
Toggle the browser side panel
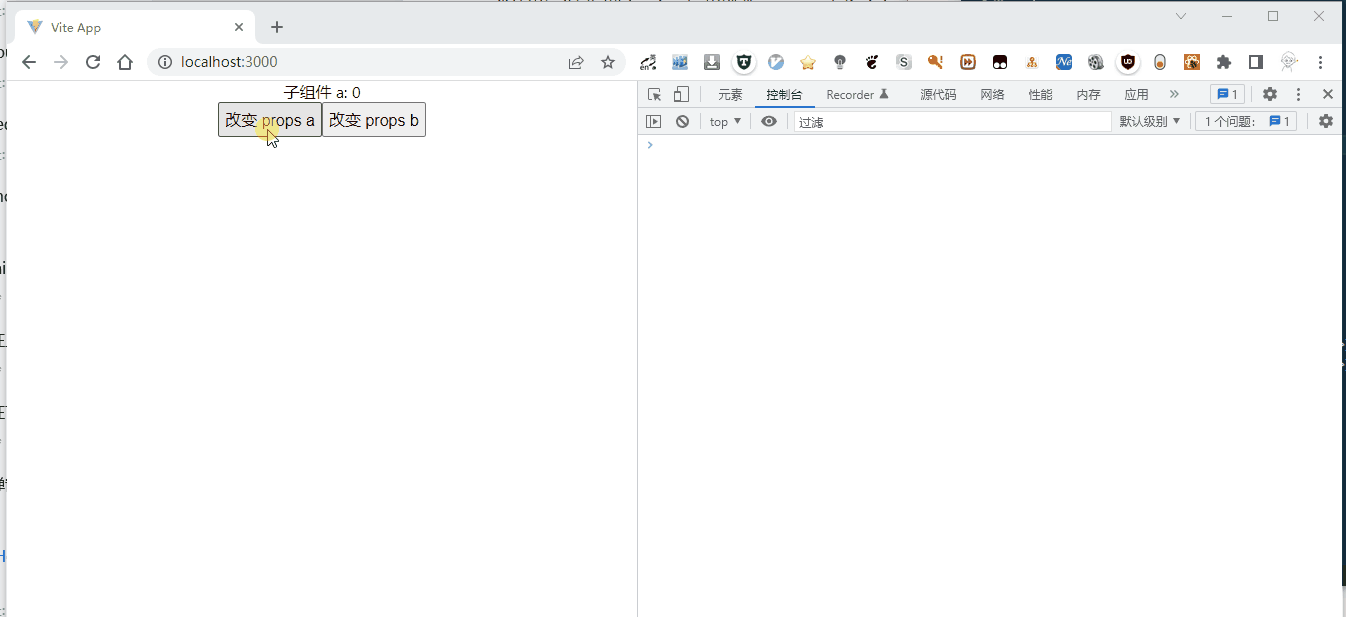click(1256, 62)
